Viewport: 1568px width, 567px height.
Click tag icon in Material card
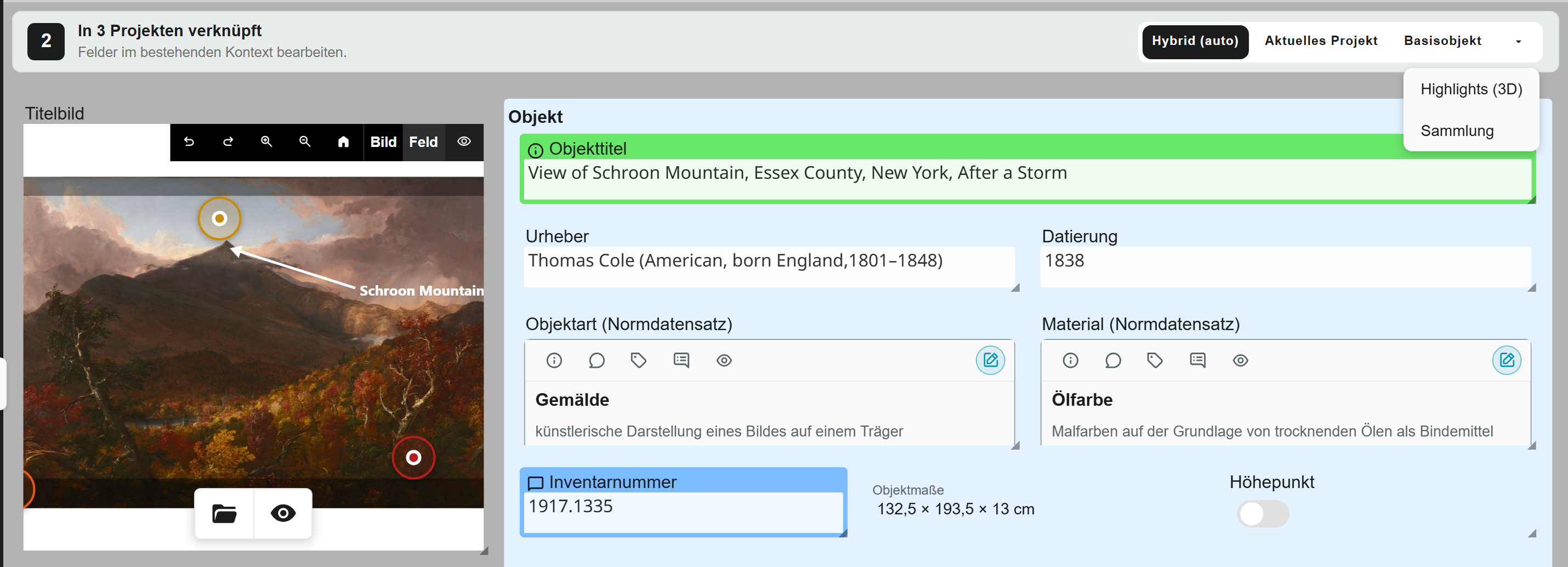tap(1155, 360)
